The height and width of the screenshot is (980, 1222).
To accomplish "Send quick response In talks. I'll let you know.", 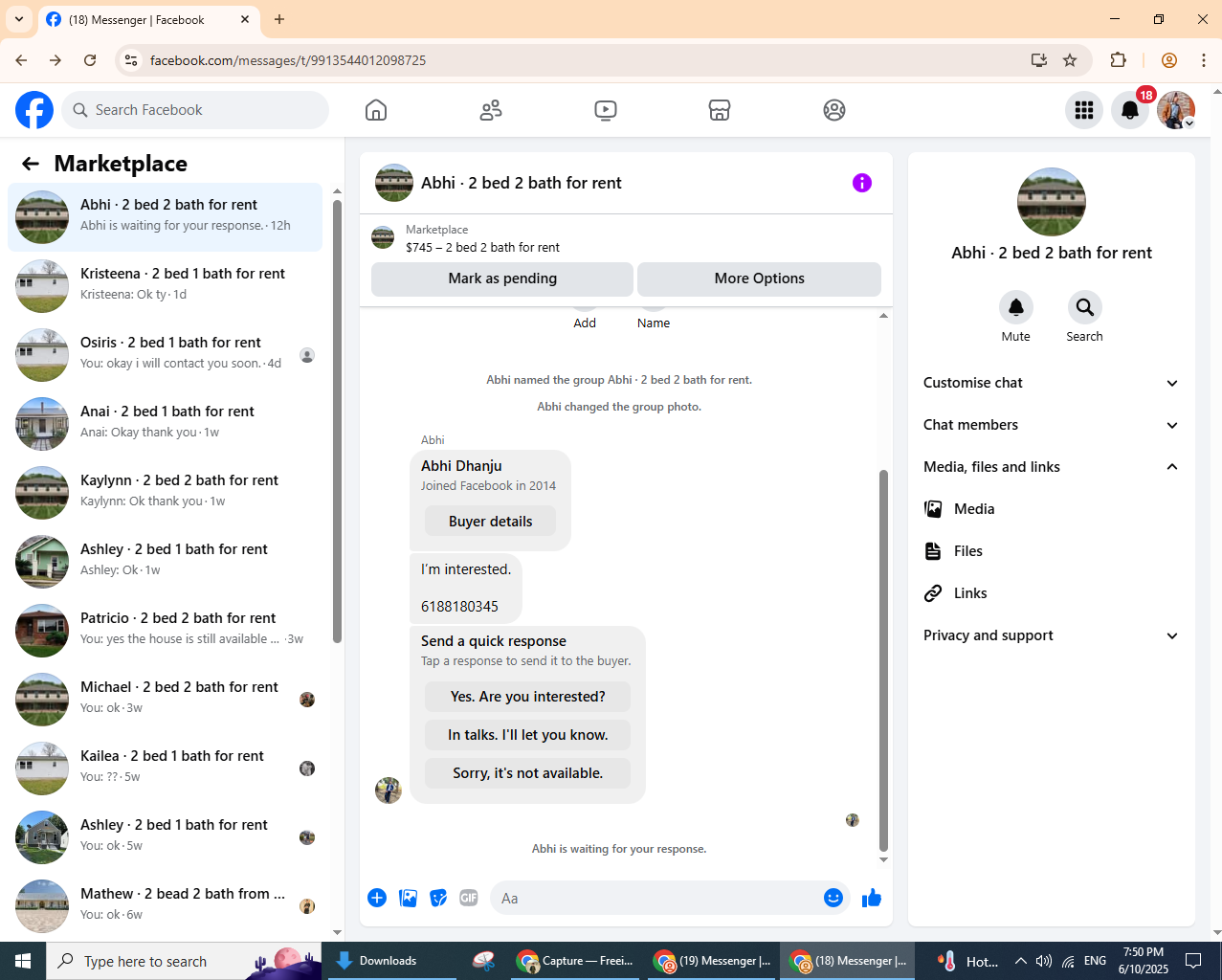I will [x=528, y=735].
